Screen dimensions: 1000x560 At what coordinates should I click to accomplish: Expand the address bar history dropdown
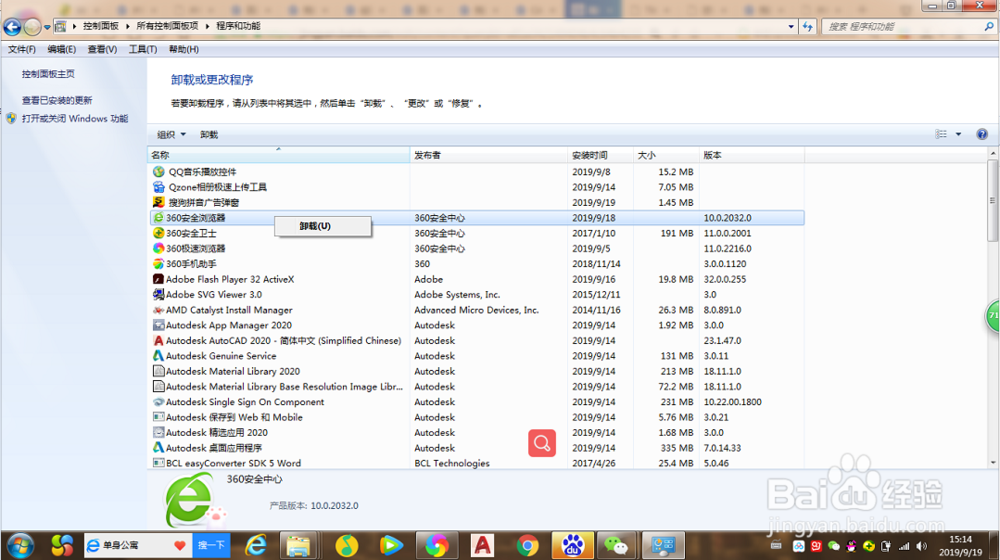(791, 26)
